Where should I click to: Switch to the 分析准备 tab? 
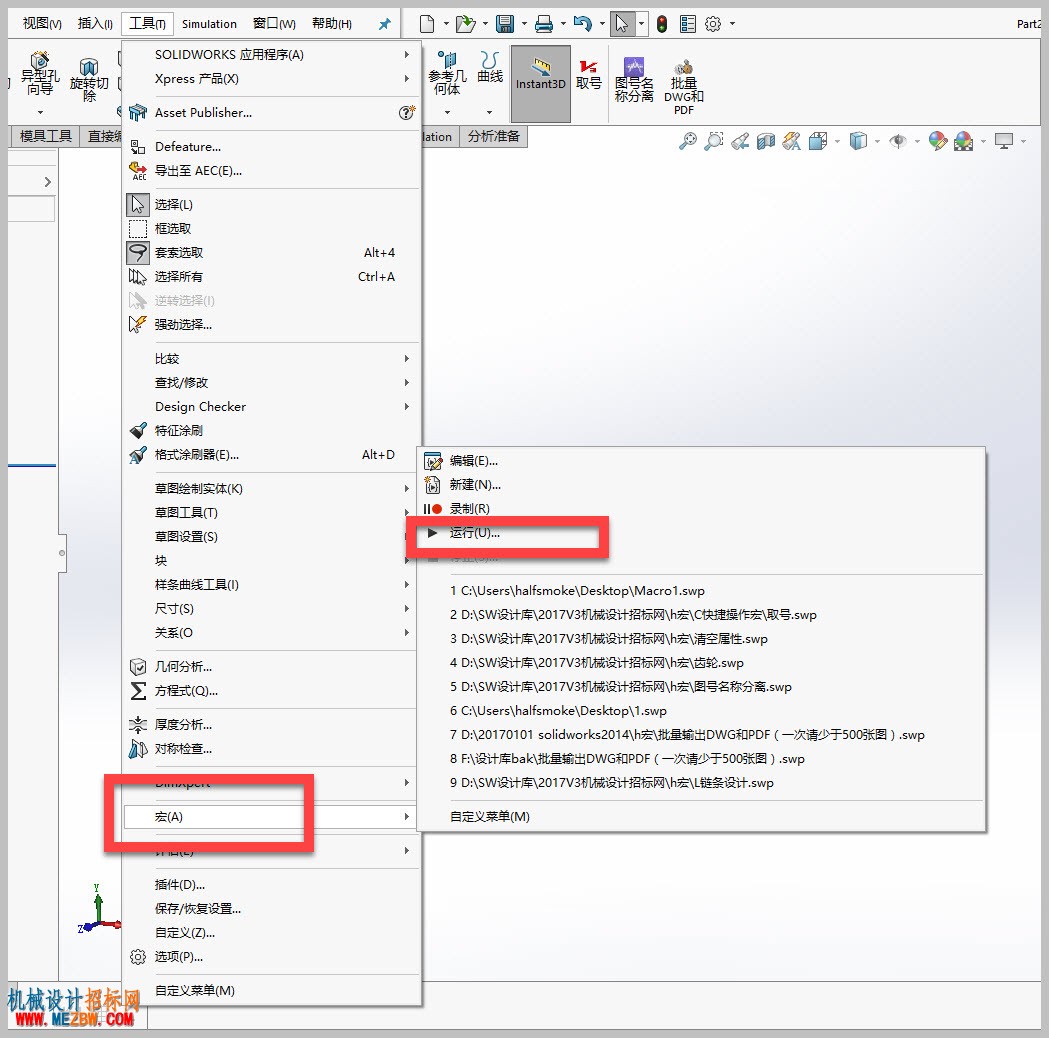494,136
